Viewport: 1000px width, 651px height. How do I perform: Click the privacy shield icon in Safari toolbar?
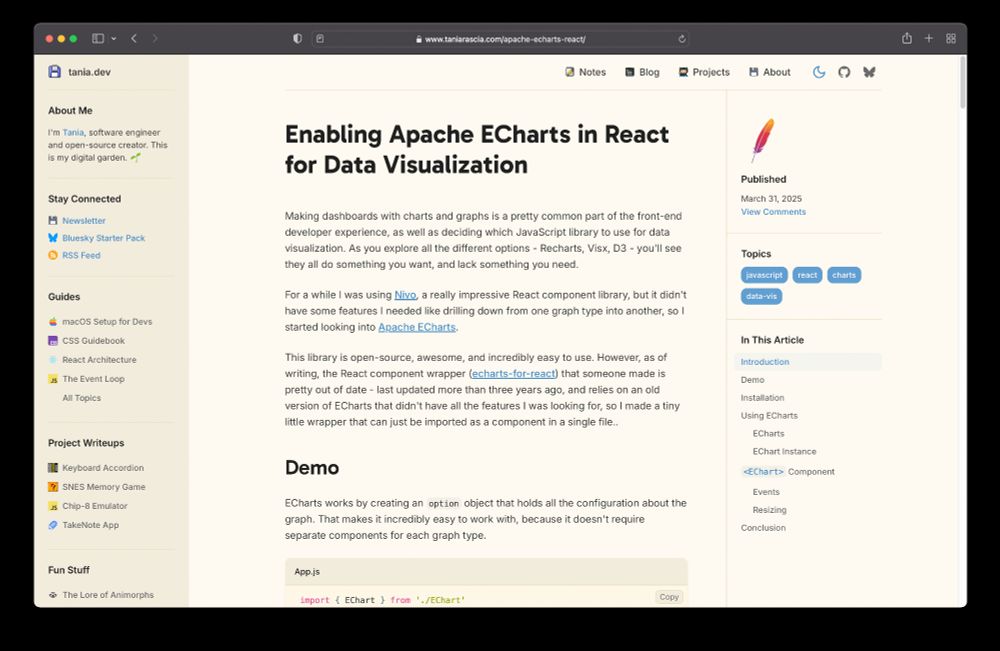coord(297,39)
